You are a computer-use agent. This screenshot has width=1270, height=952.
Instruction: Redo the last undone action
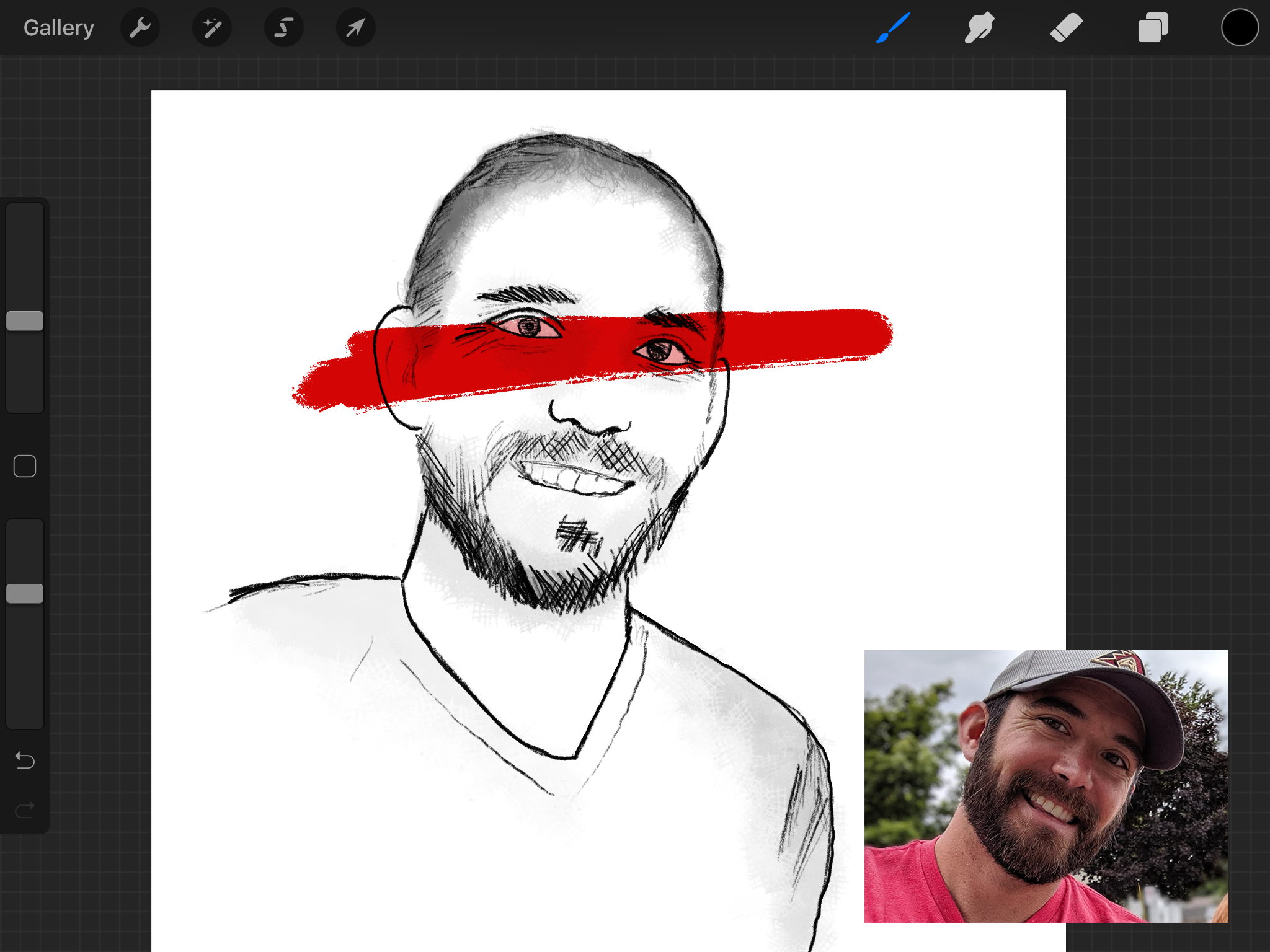25,809
